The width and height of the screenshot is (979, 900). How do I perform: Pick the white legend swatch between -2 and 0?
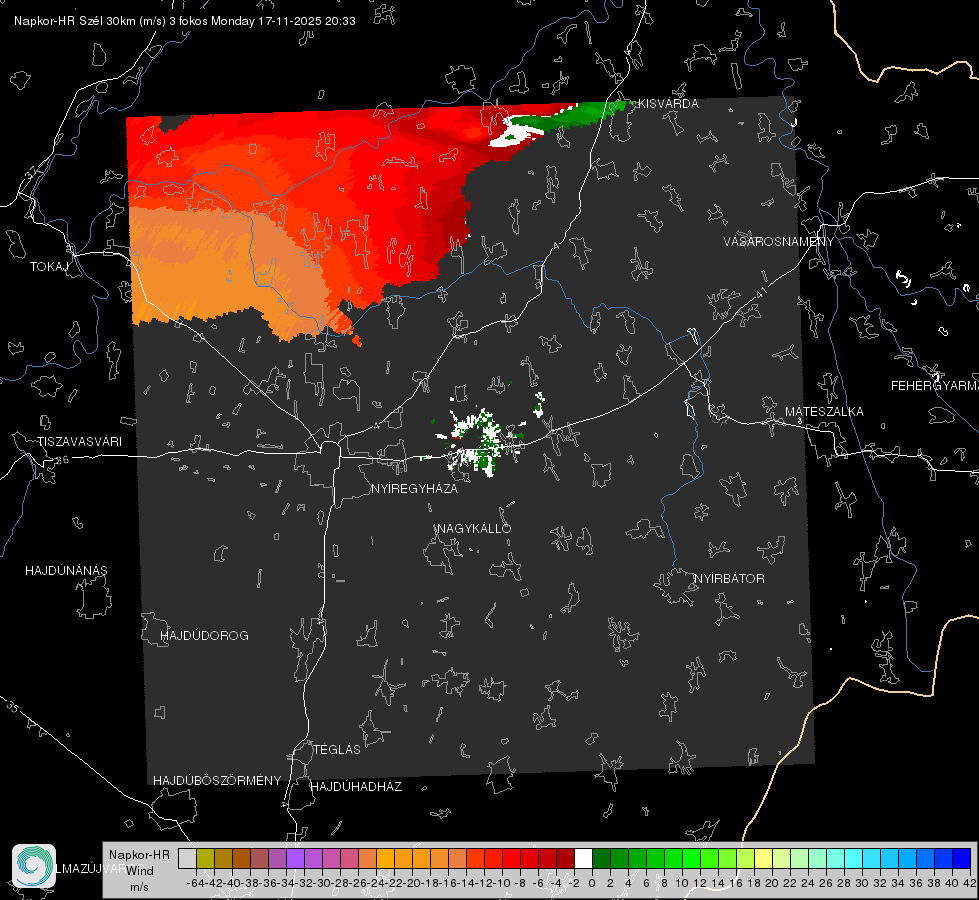click(583, 859)
